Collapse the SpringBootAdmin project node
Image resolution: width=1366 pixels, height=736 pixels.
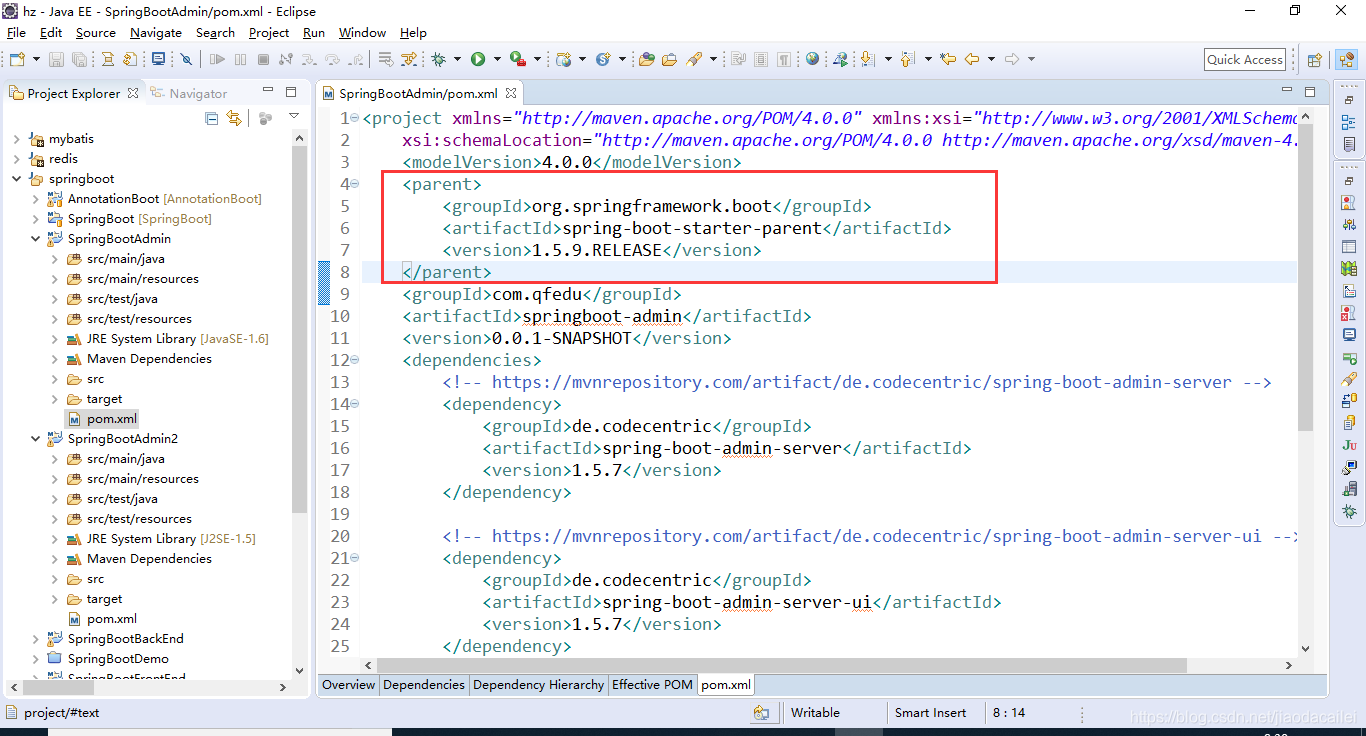[x=36, y=239]
